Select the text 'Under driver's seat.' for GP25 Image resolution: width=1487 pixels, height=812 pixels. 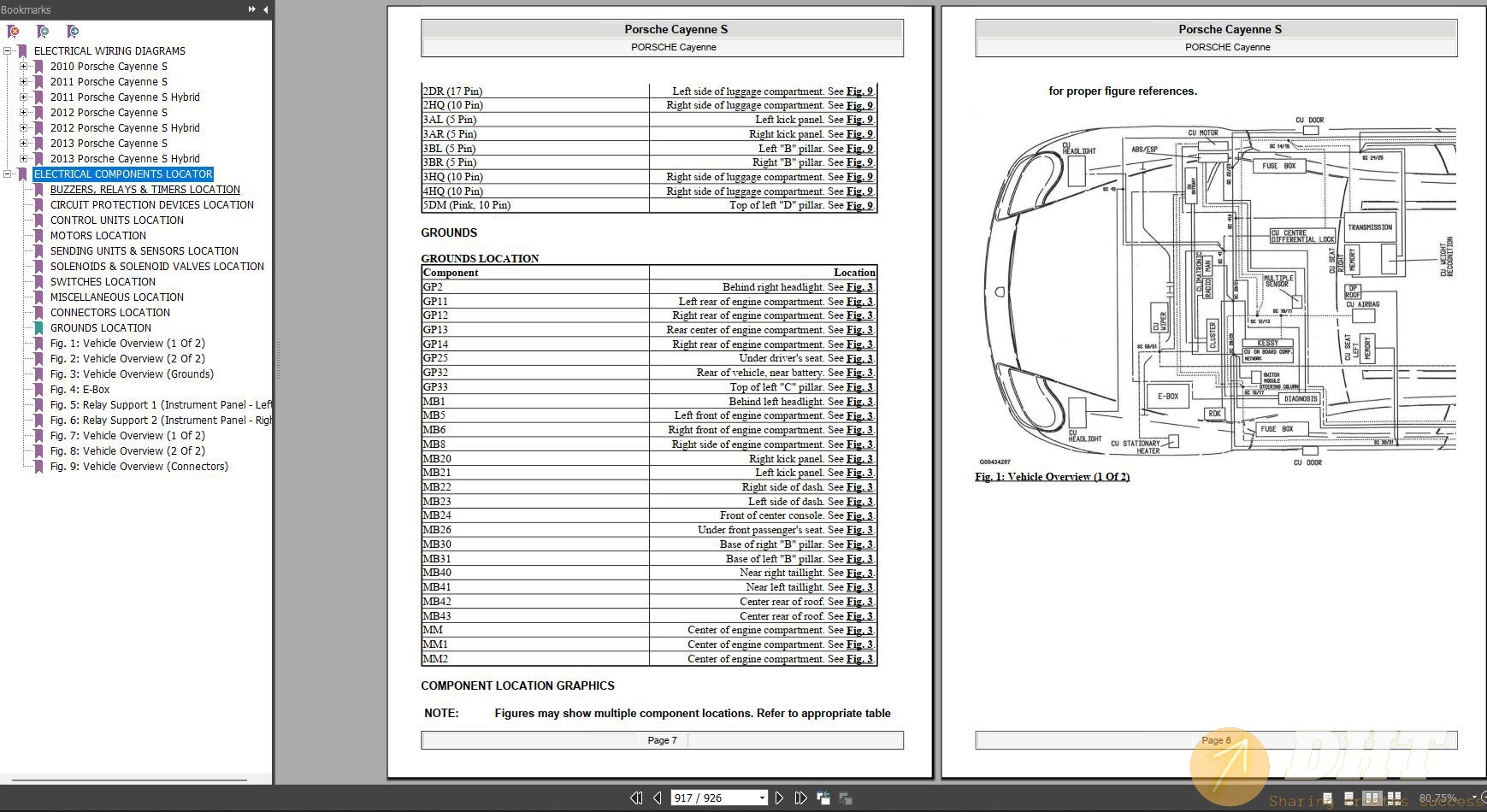pyautogui.click(x=782, y=358)
